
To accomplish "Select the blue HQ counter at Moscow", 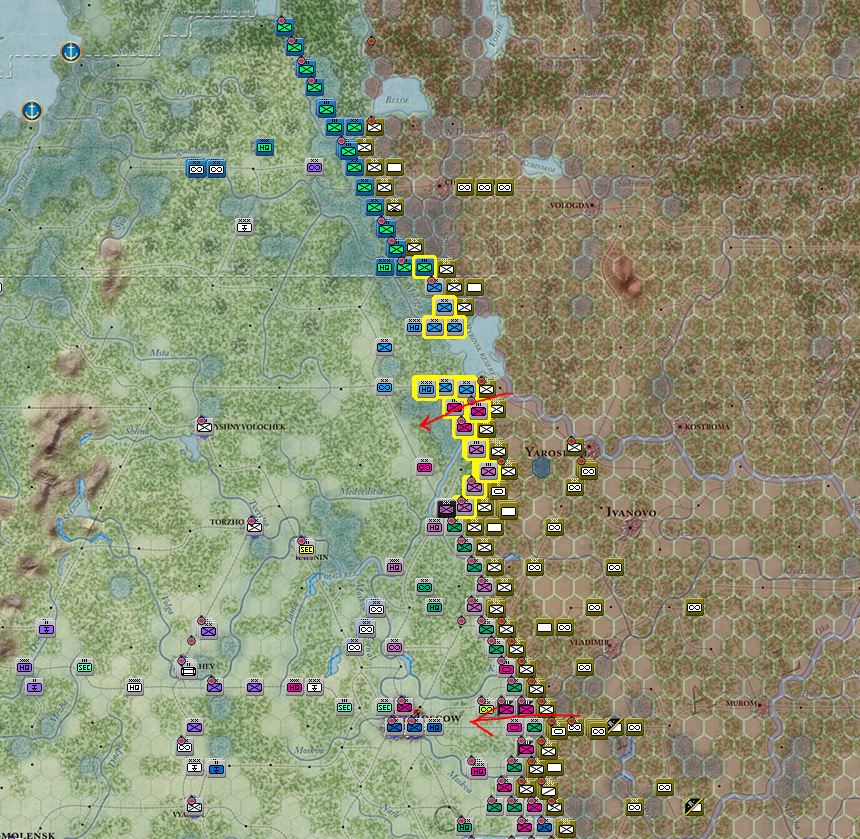I will tap(434, 727).
